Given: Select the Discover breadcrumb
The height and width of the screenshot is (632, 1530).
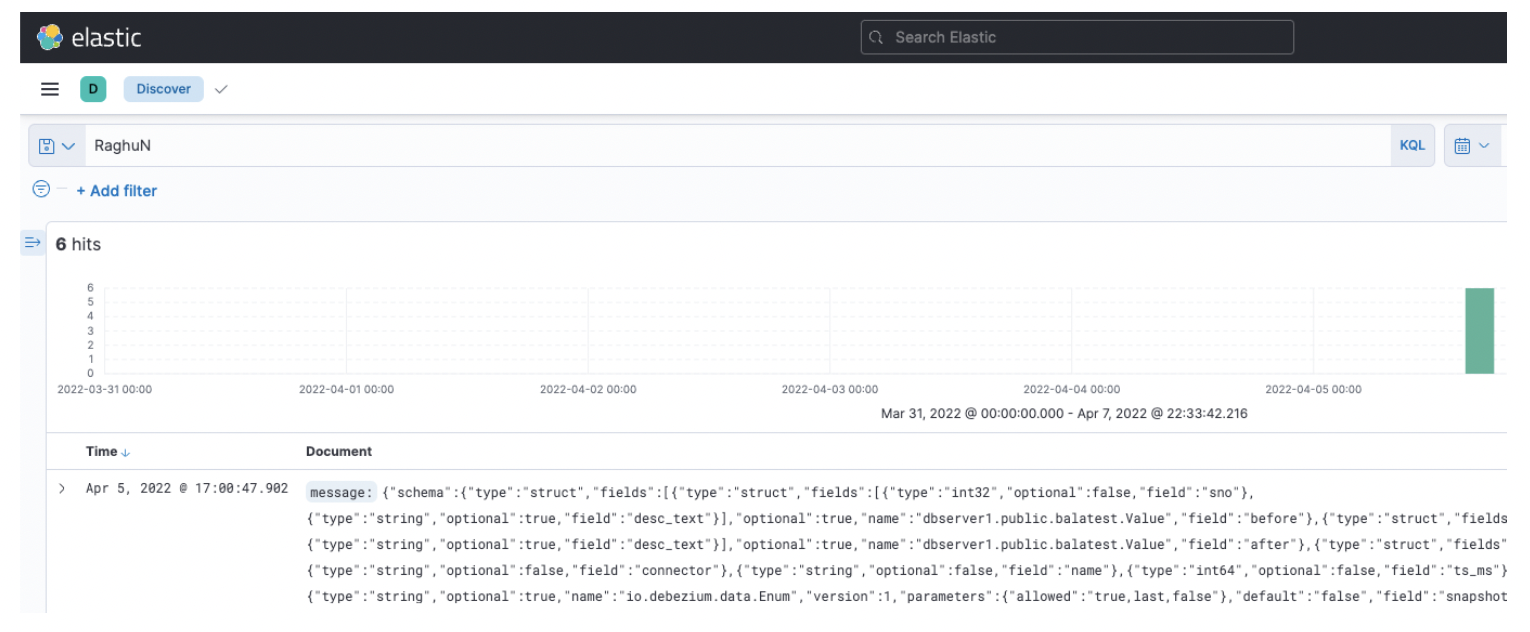Looking at the screenshot, I should point(163,89).
